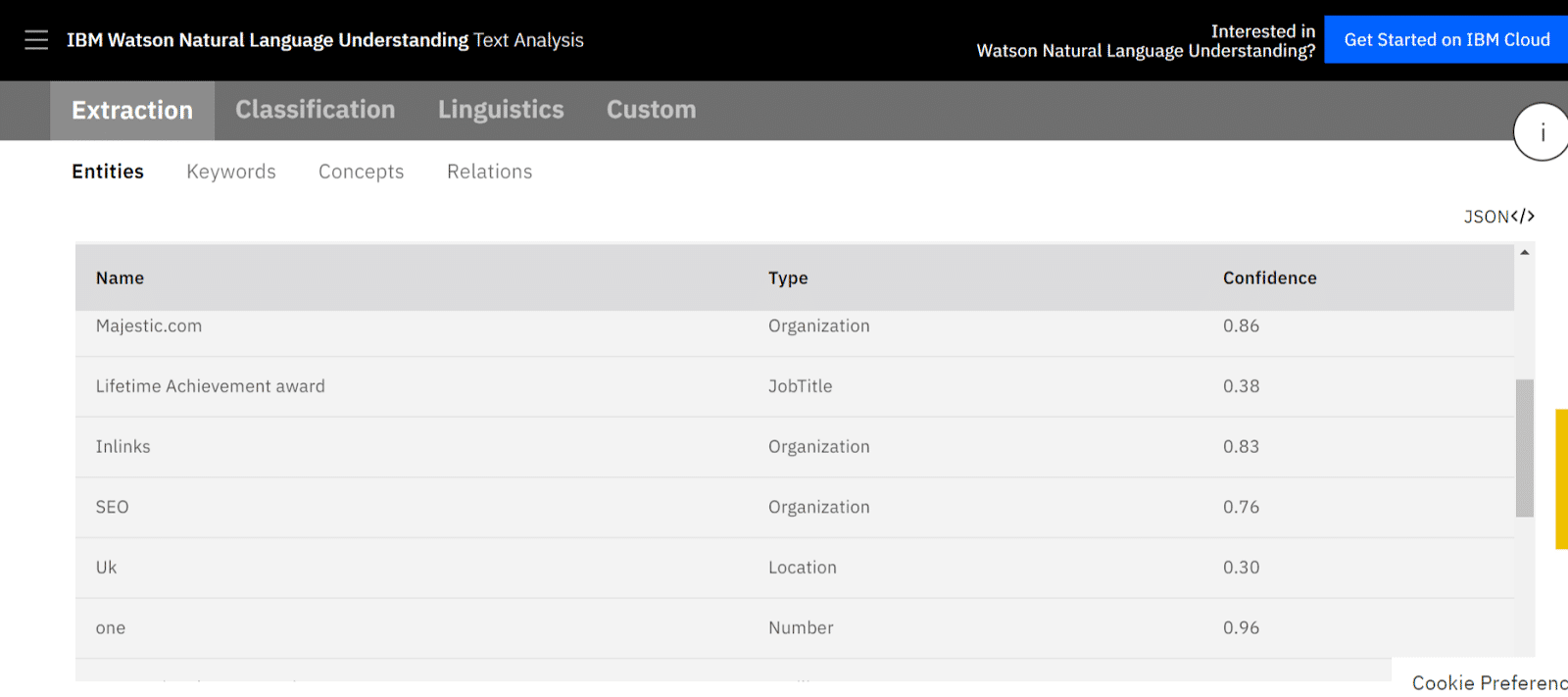Click the entities table scrollbar thumb

[1525, 448]
